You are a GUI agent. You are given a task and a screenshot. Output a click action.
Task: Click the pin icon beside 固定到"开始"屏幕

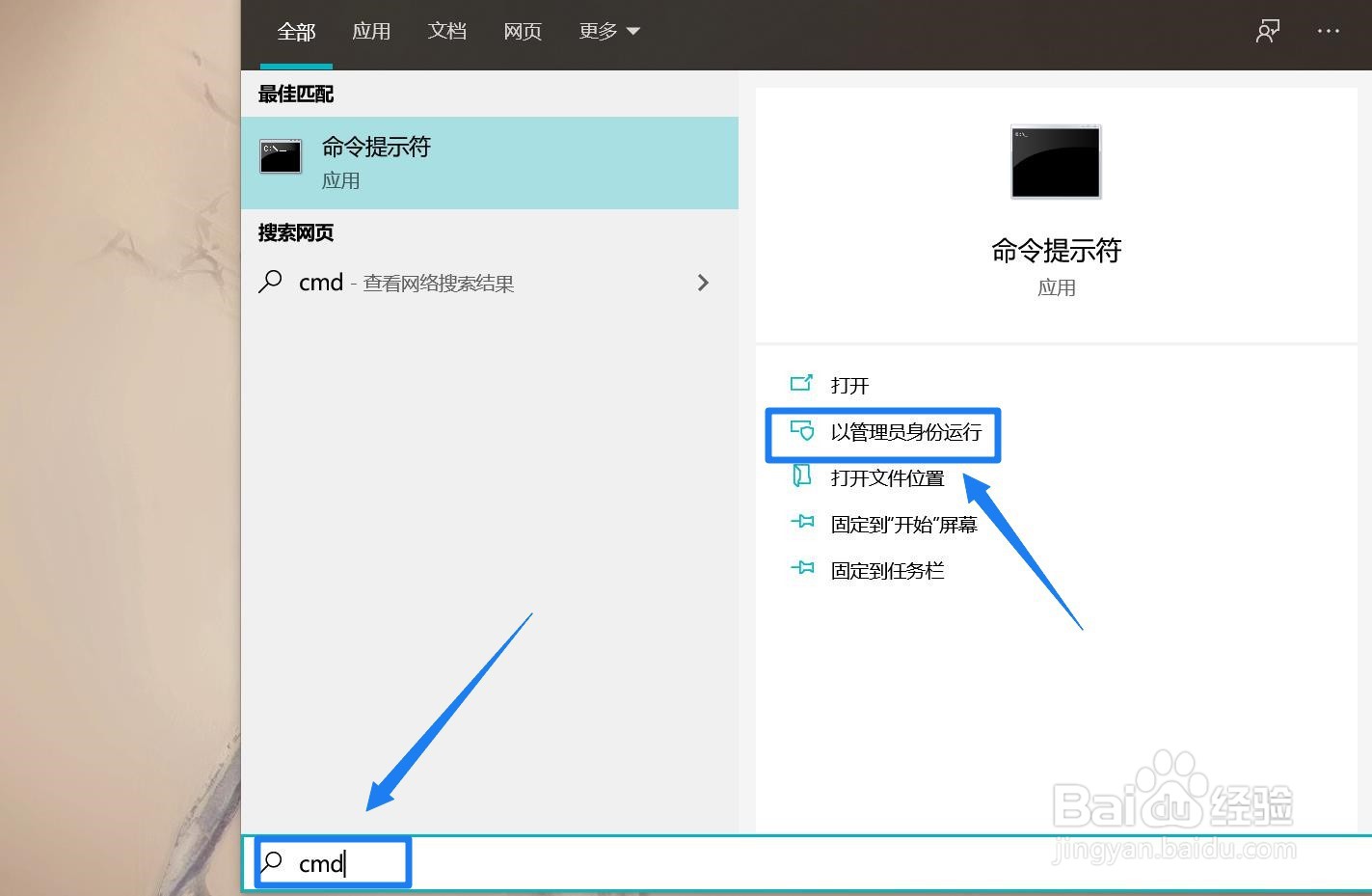point(802,522)
